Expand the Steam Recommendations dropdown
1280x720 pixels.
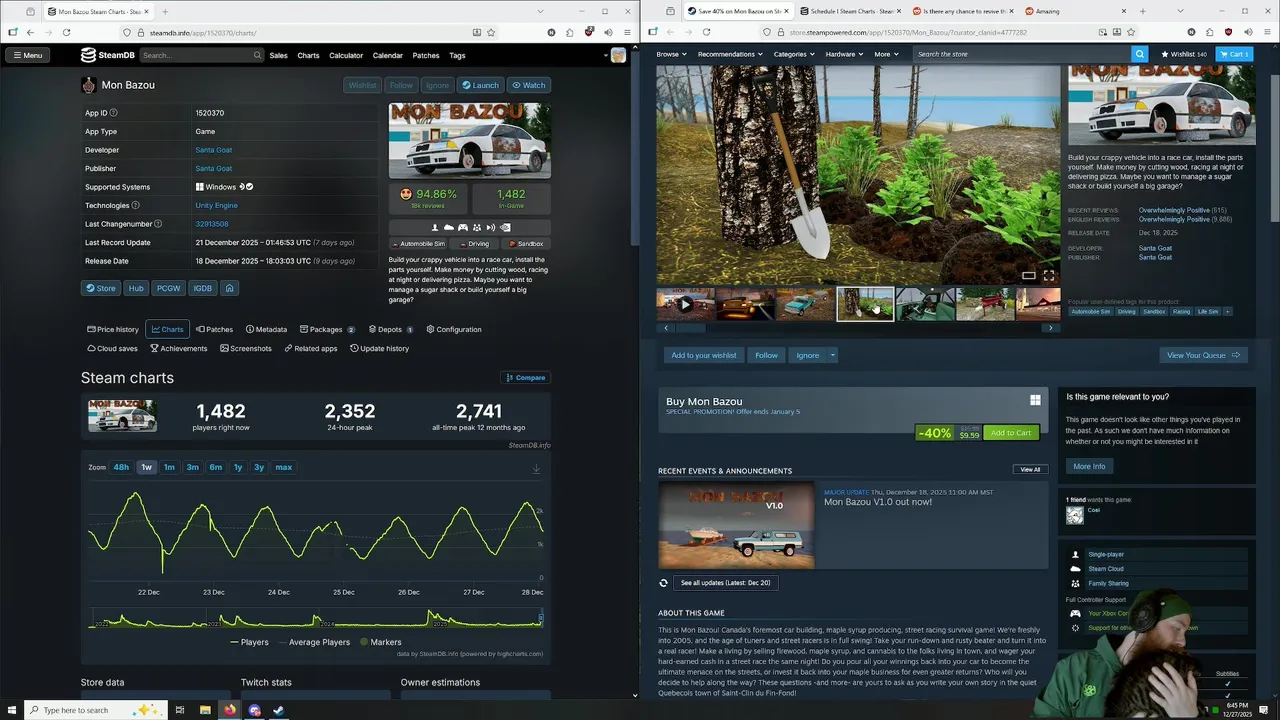click(x=730, y=54)
